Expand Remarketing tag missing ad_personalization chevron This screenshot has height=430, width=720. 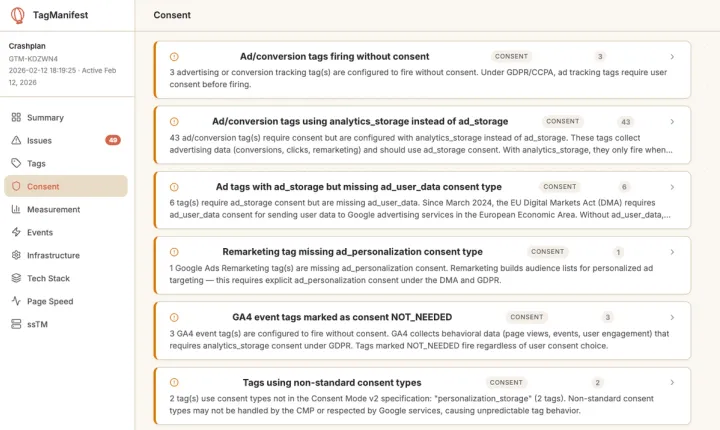672,252
